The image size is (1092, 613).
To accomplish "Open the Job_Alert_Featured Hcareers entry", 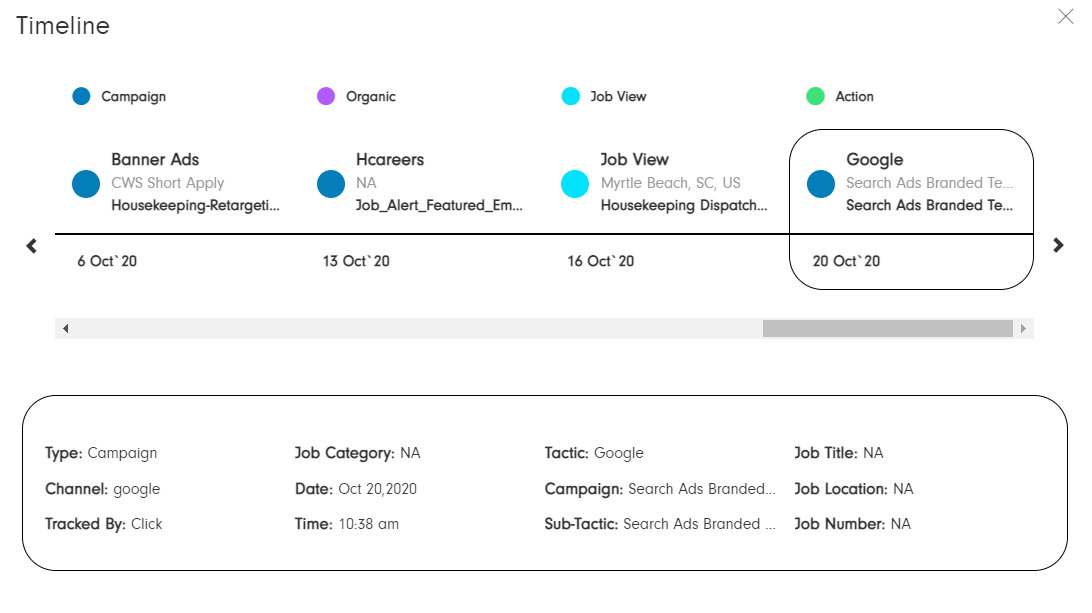I will (x=439, y=206).
